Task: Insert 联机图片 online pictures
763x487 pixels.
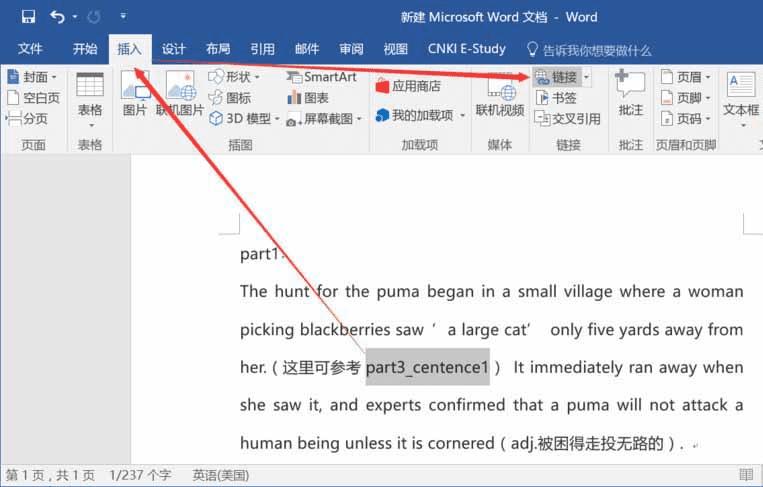Action: click(x=180, y=94)
